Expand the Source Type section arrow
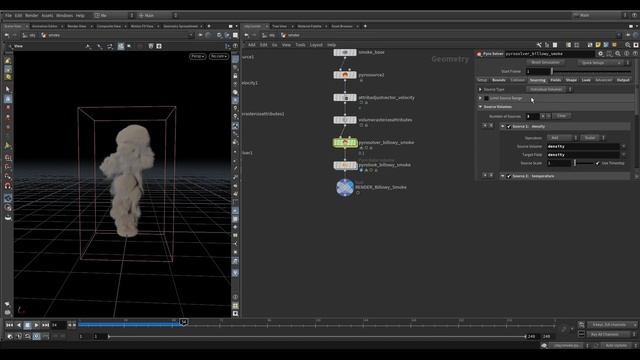The height and width of the screenshot is (360, 640). [480, 89]
